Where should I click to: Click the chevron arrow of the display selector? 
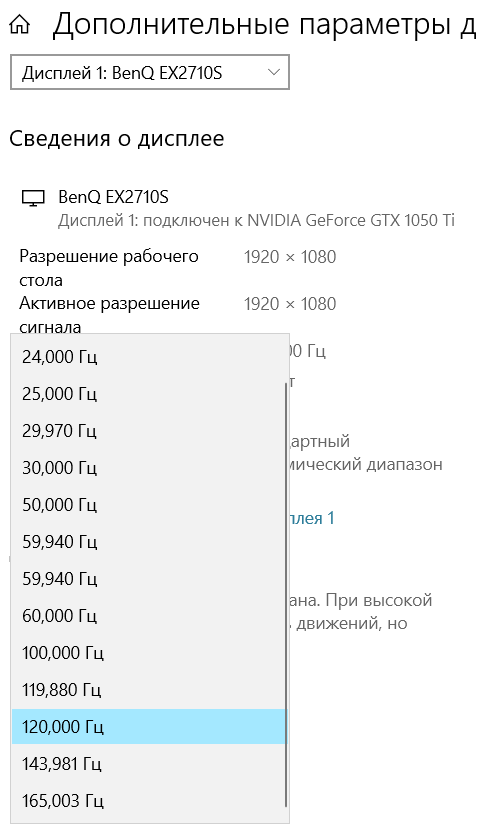[273, 72]
